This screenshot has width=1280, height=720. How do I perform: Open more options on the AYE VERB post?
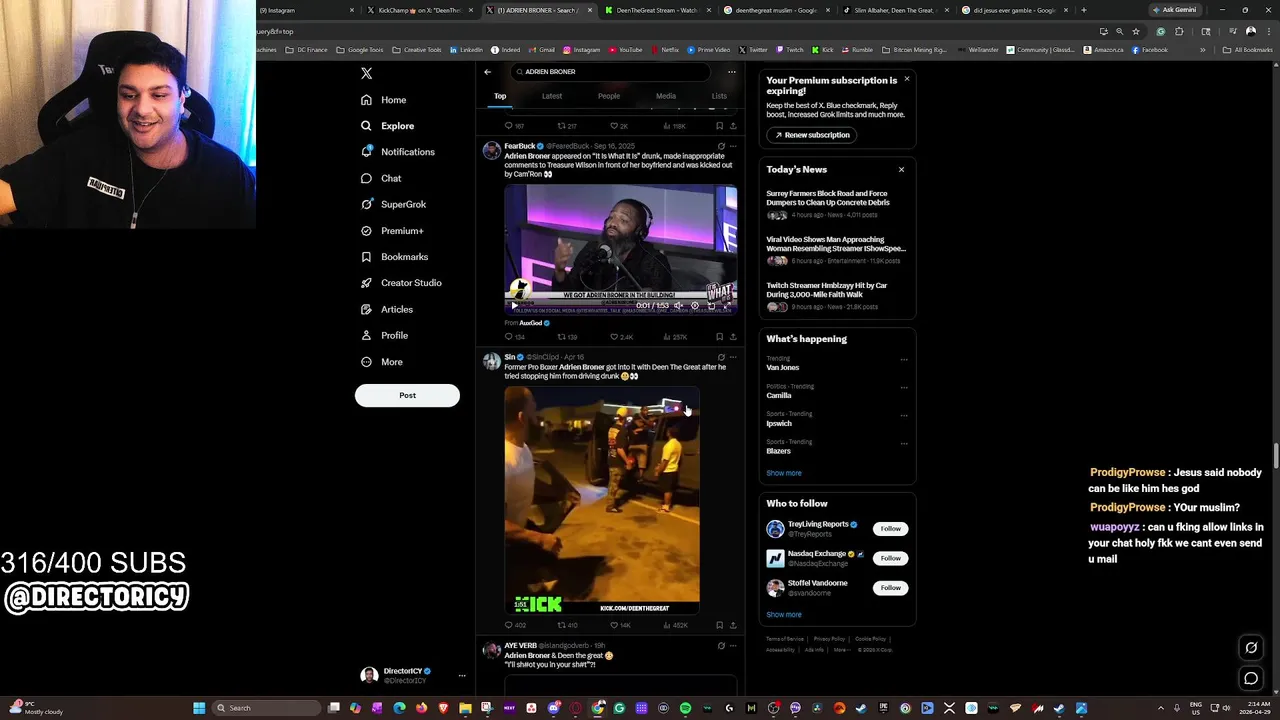coord(732,646)
